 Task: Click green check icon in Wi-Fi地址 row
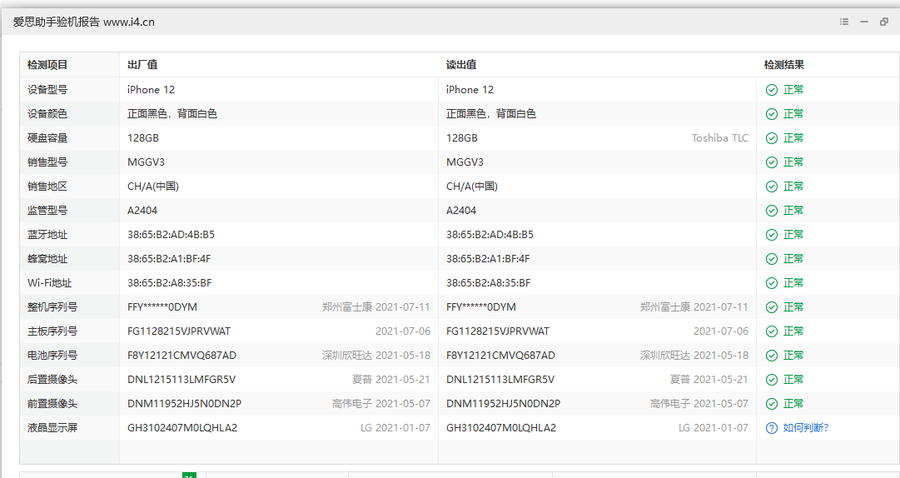771,282
